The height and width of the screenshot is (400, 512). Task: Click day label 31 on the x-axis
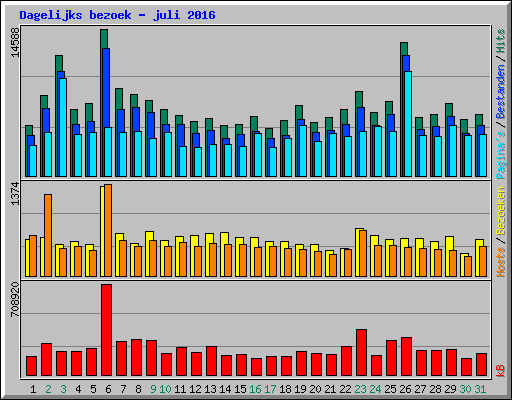pyautogui.click(x=480, y=389)
